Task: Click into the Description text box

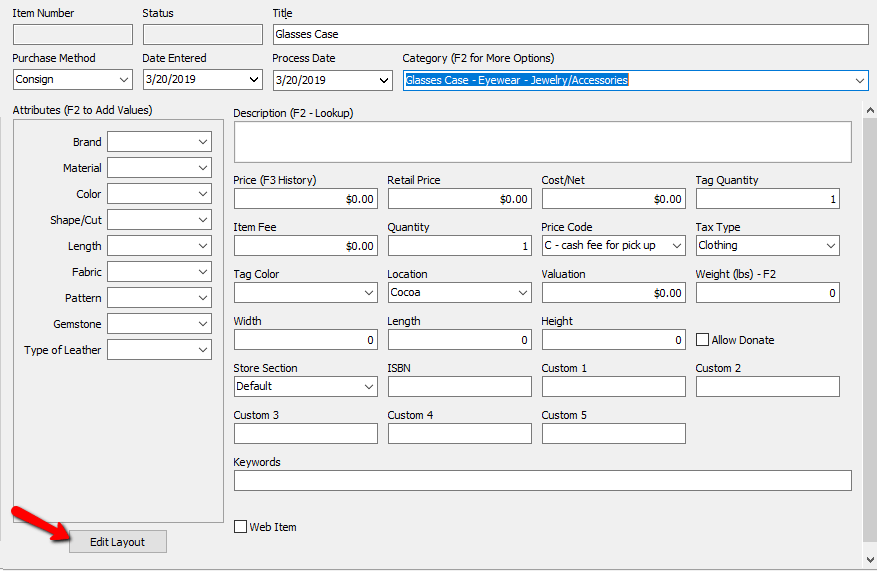Action: pos(543,142)
